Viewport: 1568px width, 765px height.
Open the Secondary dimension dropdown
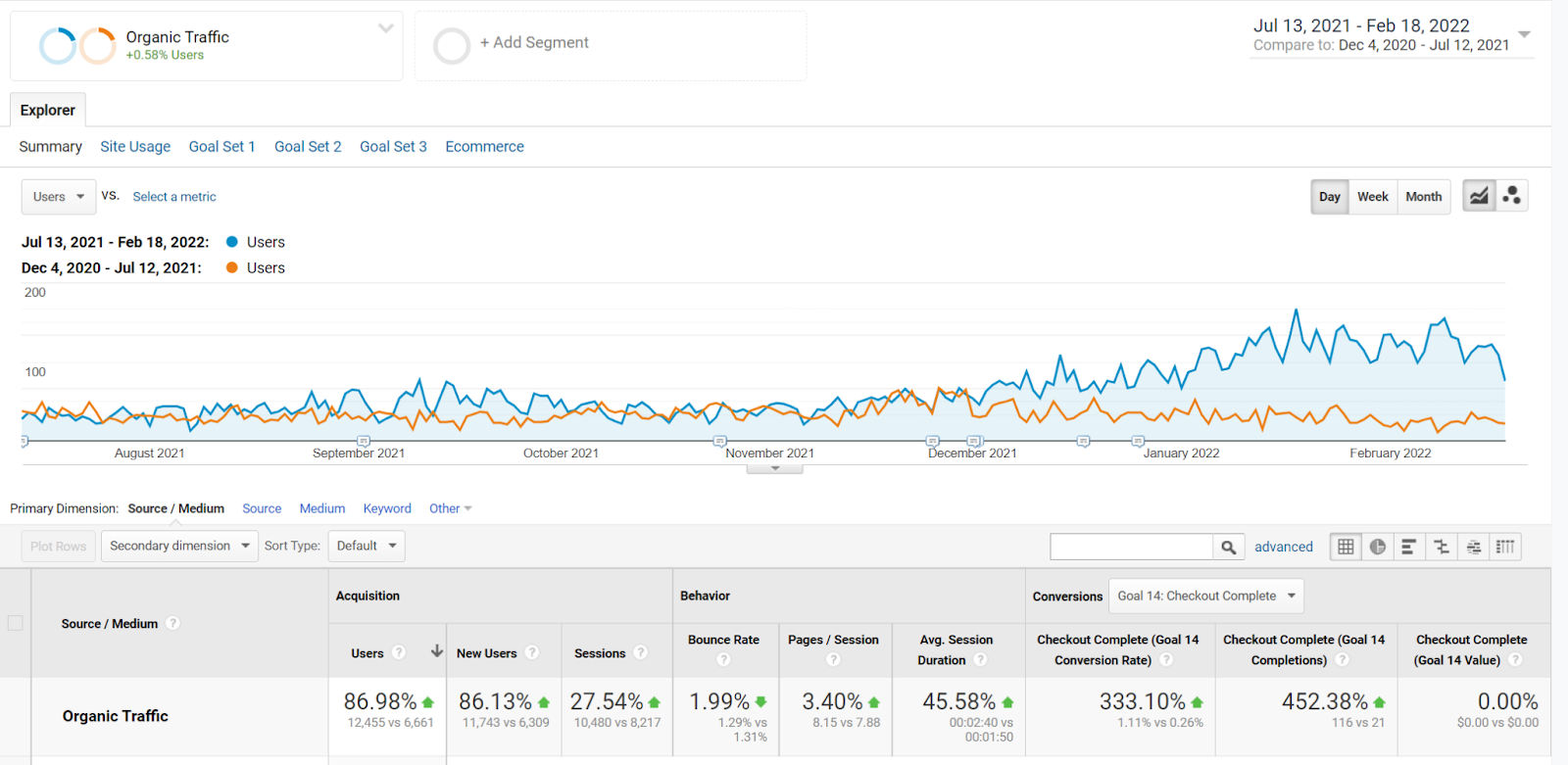coord(179,546)
